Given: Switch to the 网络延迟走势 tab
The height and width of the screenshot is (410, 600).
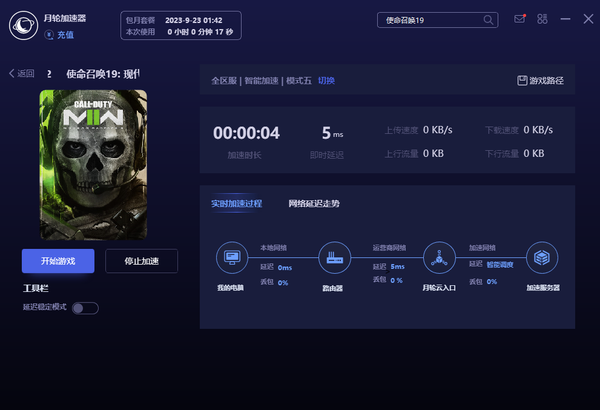Looking at the screenshot, I should [314, 203].
